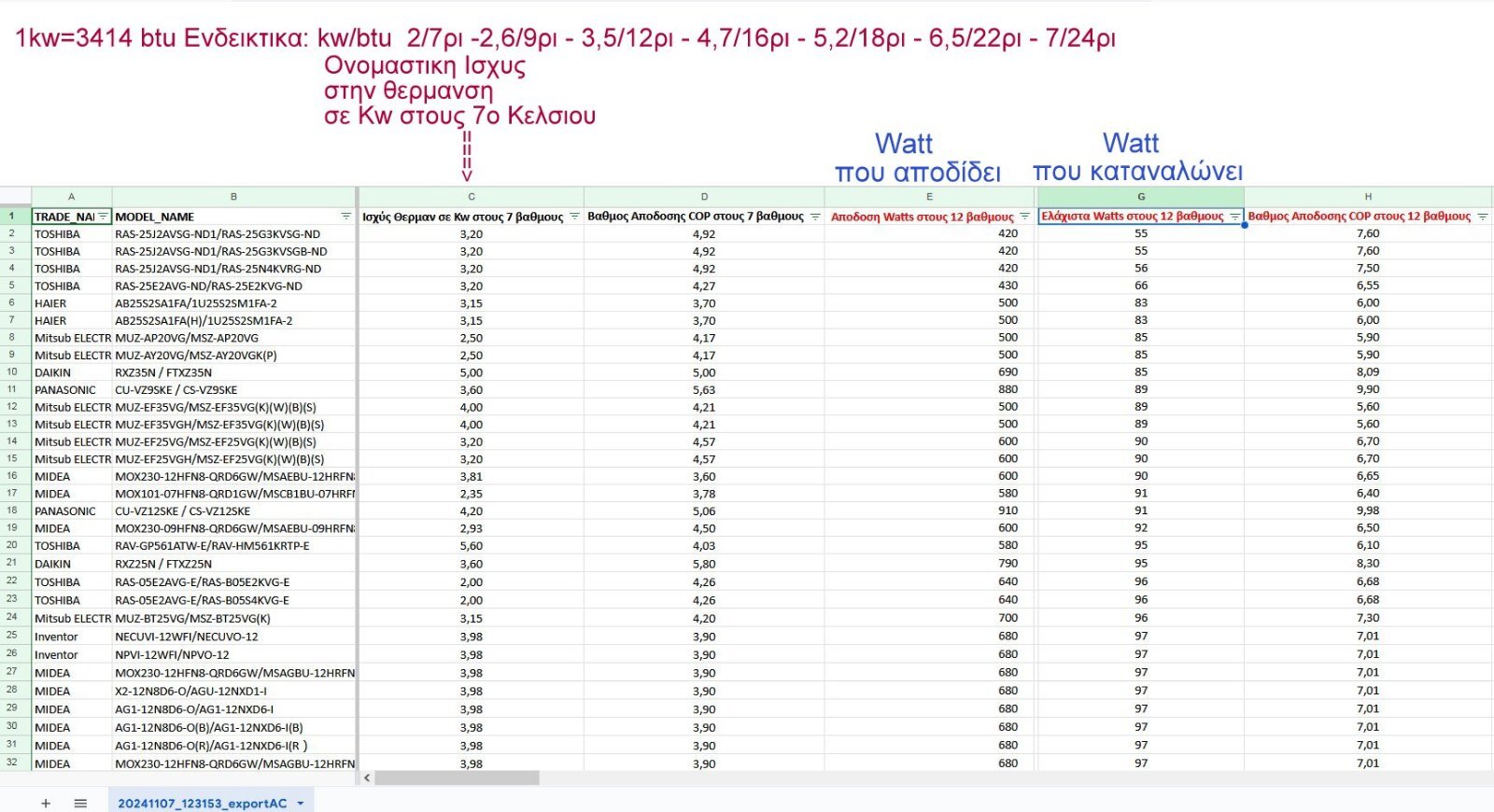The height and width of the screenshot is (812, 1494).
Task: Click the horizontal scrollbar thumb
Action: [x=457, y=777]
